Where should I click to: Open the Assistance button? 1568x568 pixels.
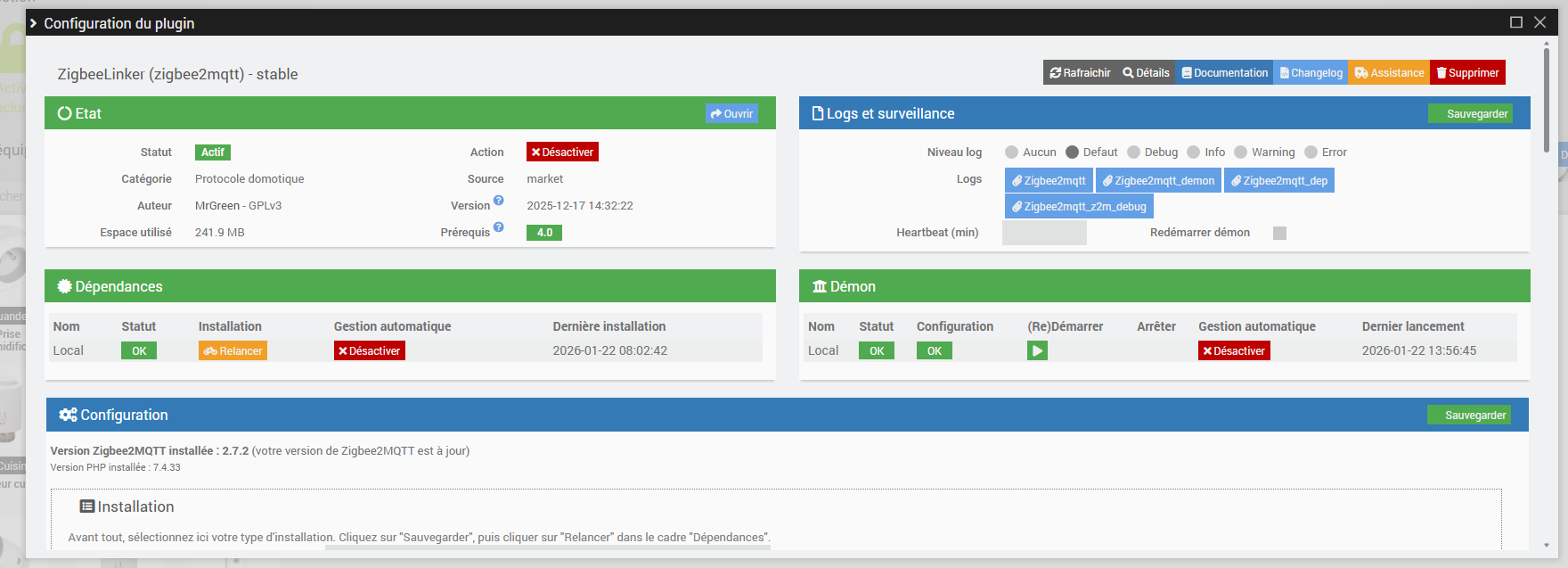(x=1389, y=73)
